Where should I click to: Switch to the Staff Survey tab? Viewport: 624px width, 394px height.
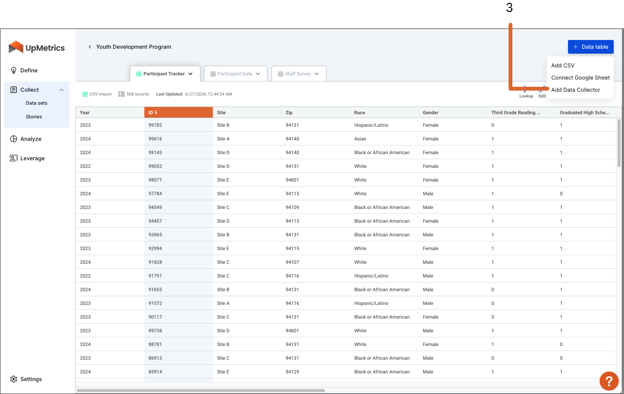299,74
